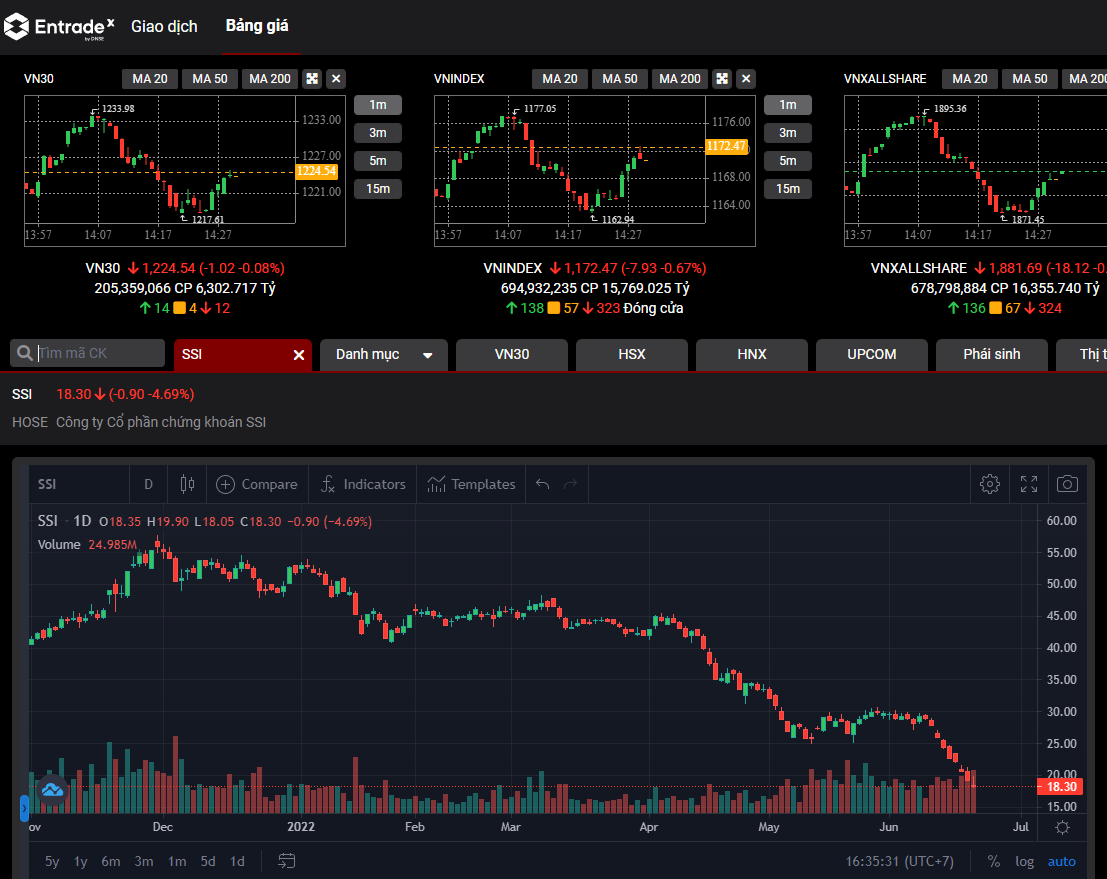Switch to the HNX tab

752,354
